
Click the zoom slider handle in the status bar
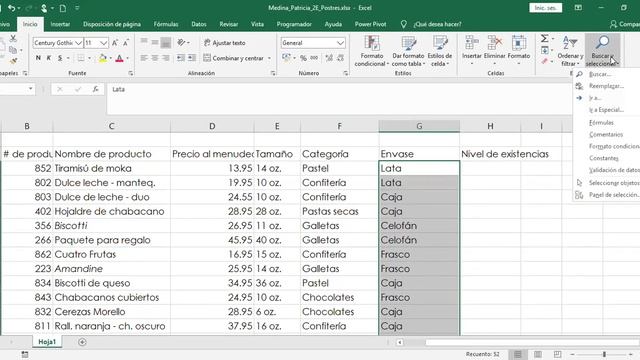coord(604,354)
